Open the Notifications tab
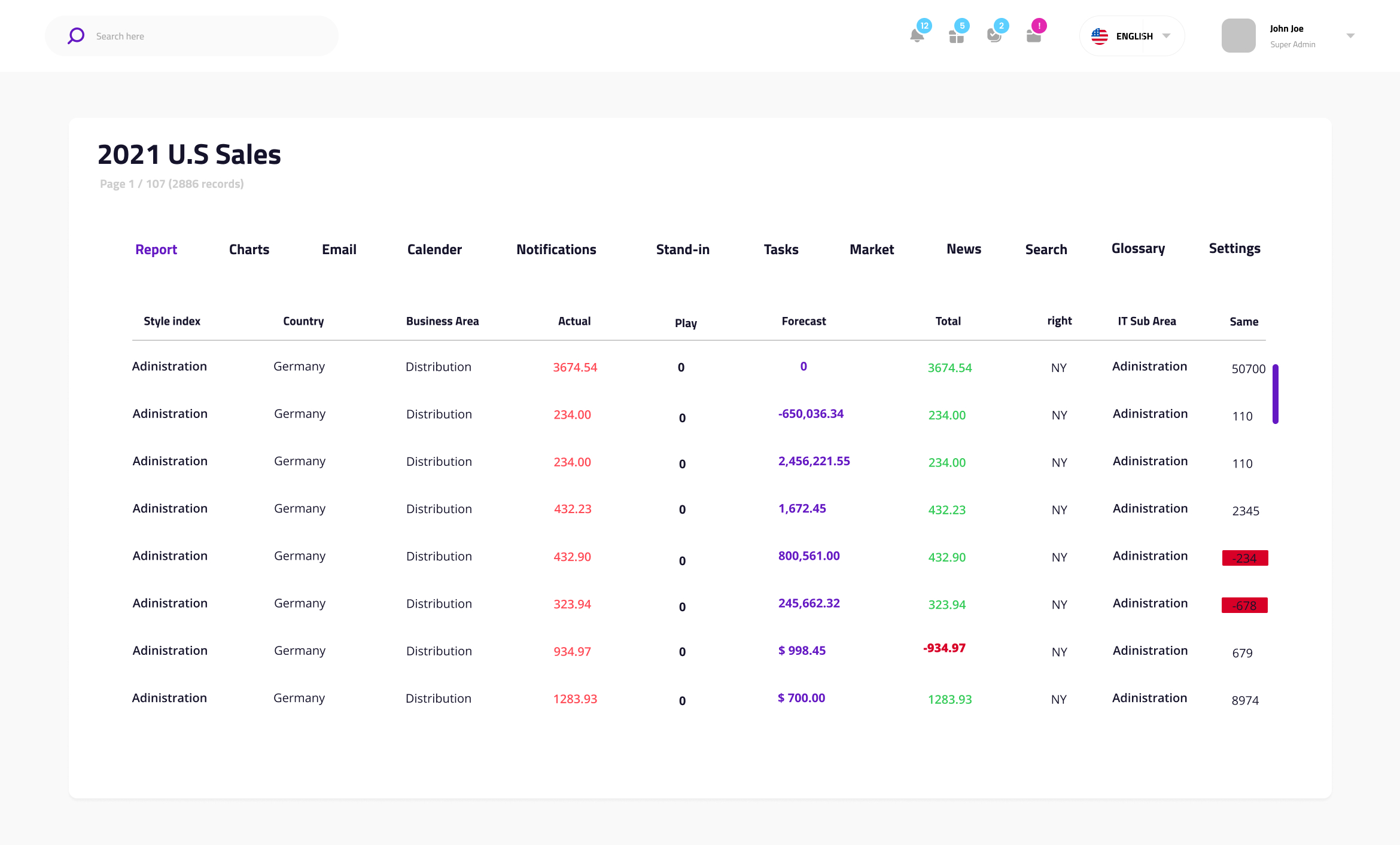The image size is (1400, 845). point(556,249)
